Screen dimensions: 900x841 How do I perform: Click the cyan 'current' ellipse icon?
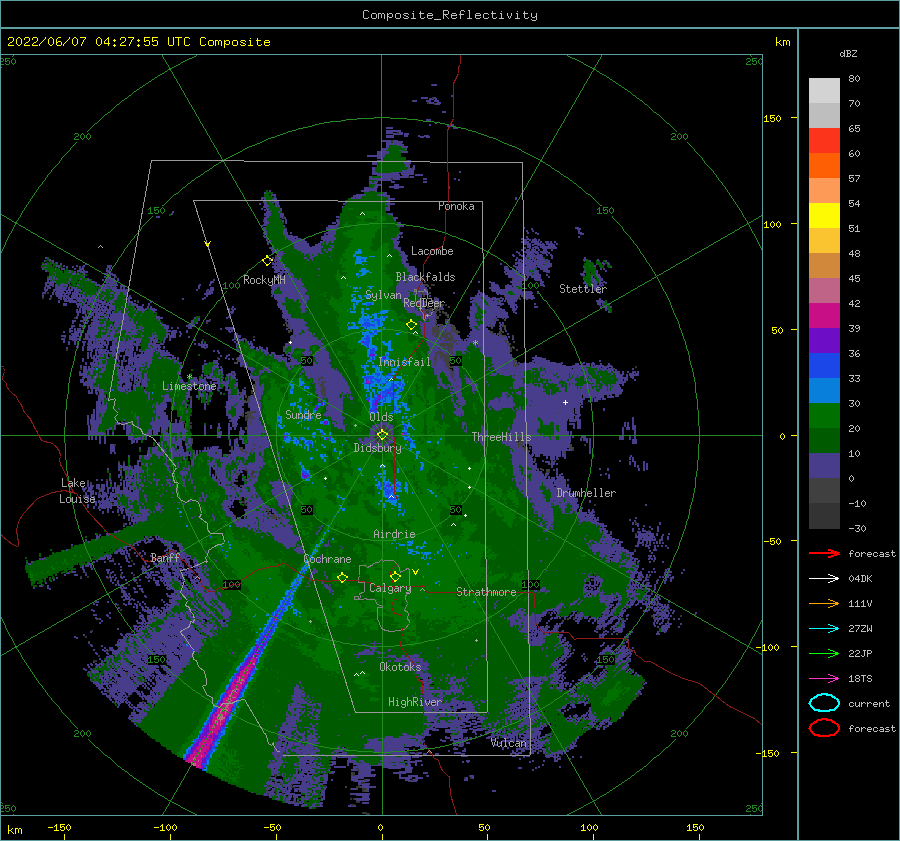coord(824,703)
